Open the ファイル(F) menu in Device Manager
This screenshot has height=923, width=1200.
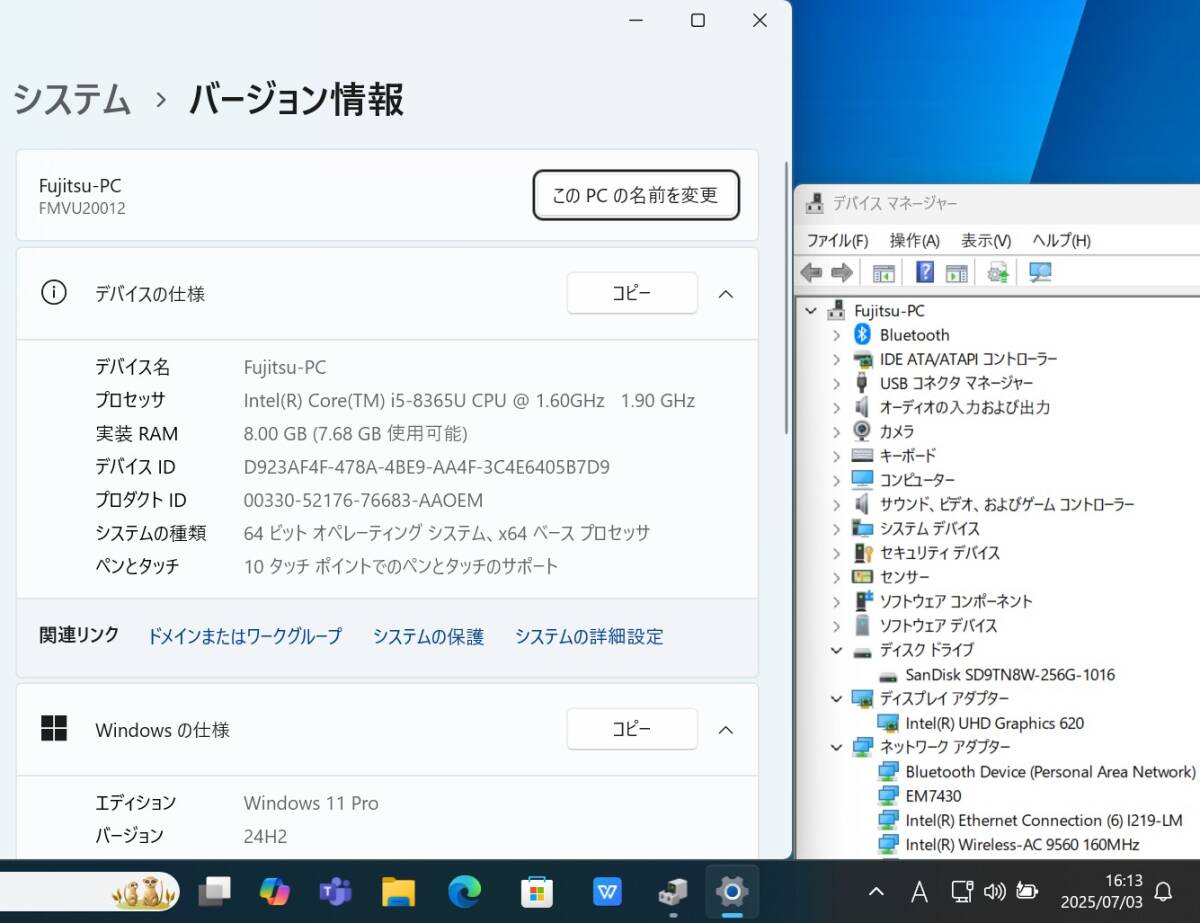[x=837, y=241]
